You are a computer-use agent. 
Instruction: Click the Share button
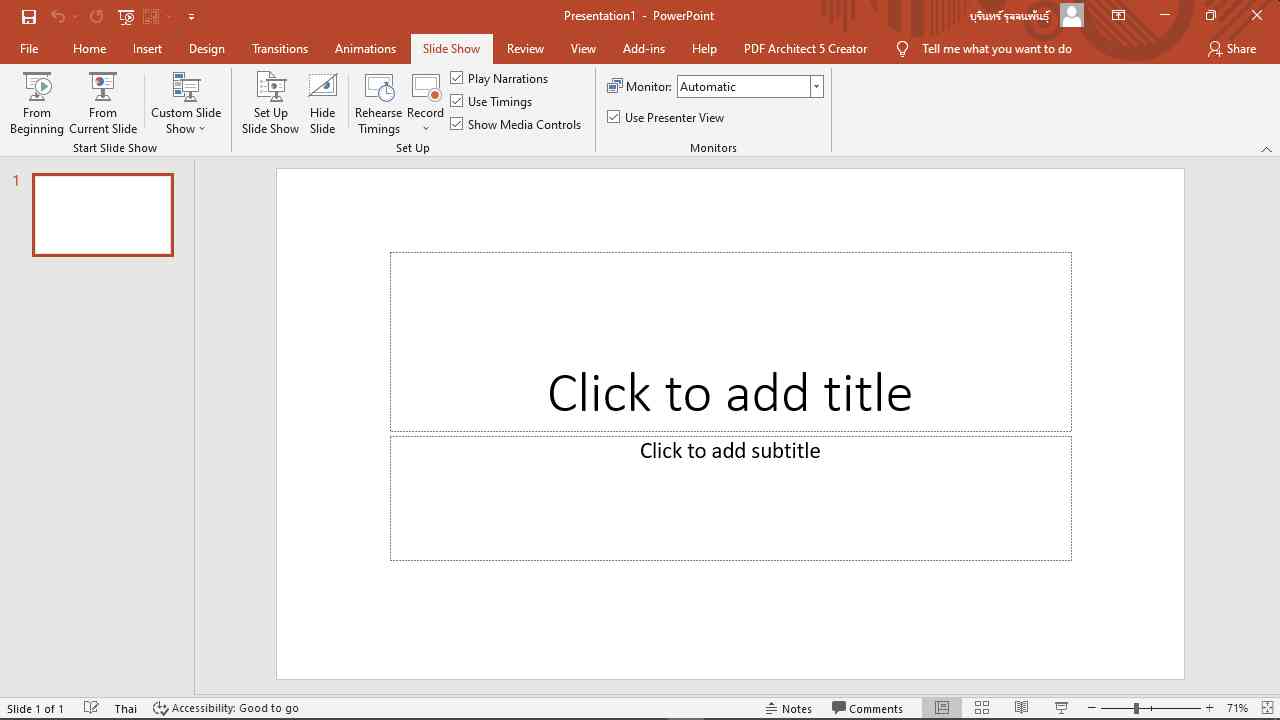1231,48
